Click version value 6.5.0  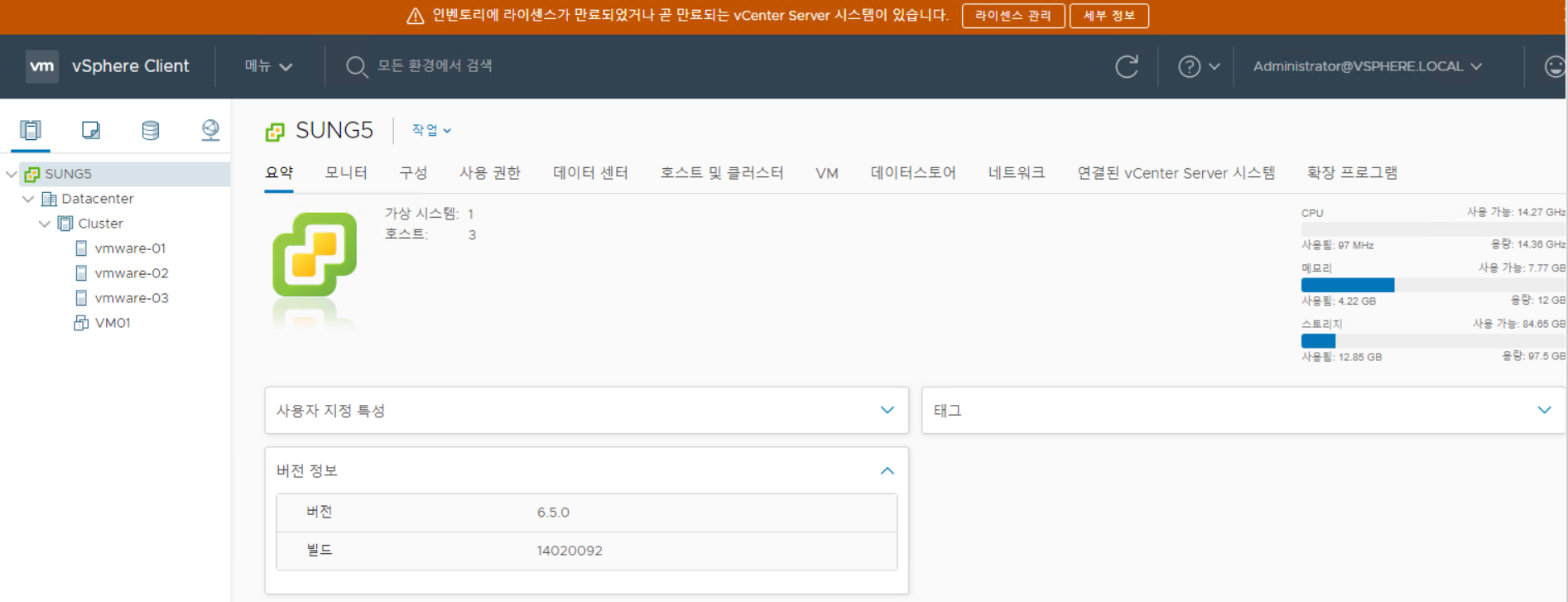pos(553,513)
